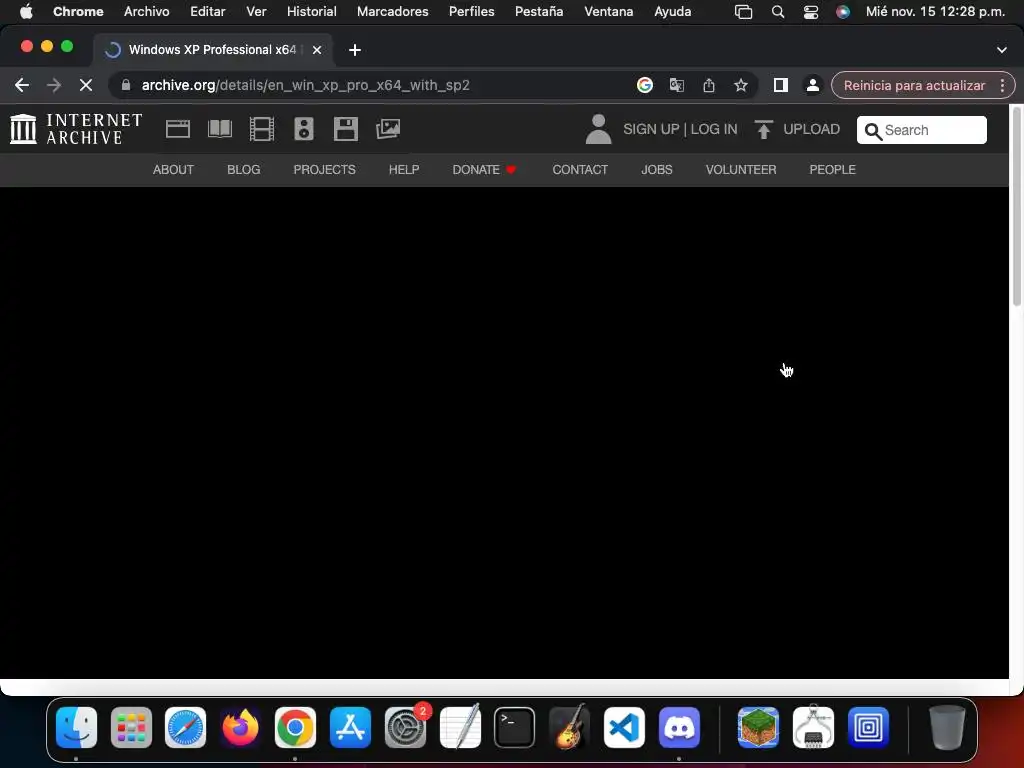Click the magnifier icon in the search box
This screenshot has height=768, width=1024.
pos(873,131)
